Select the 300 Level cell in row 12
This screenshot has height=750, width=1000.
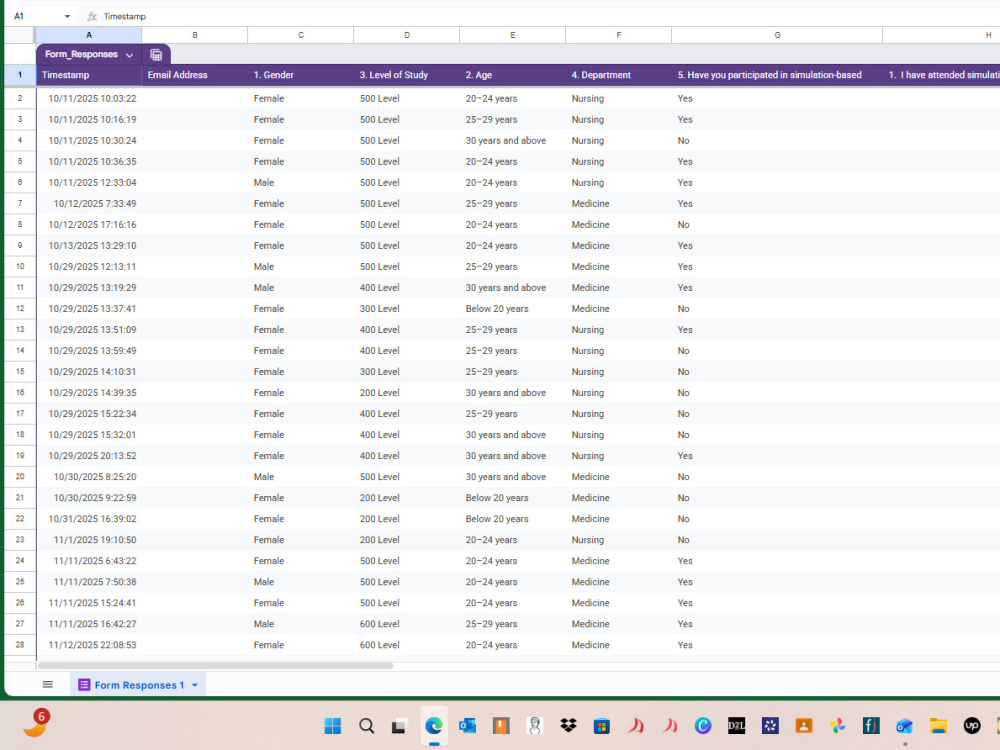coord(406,309)
